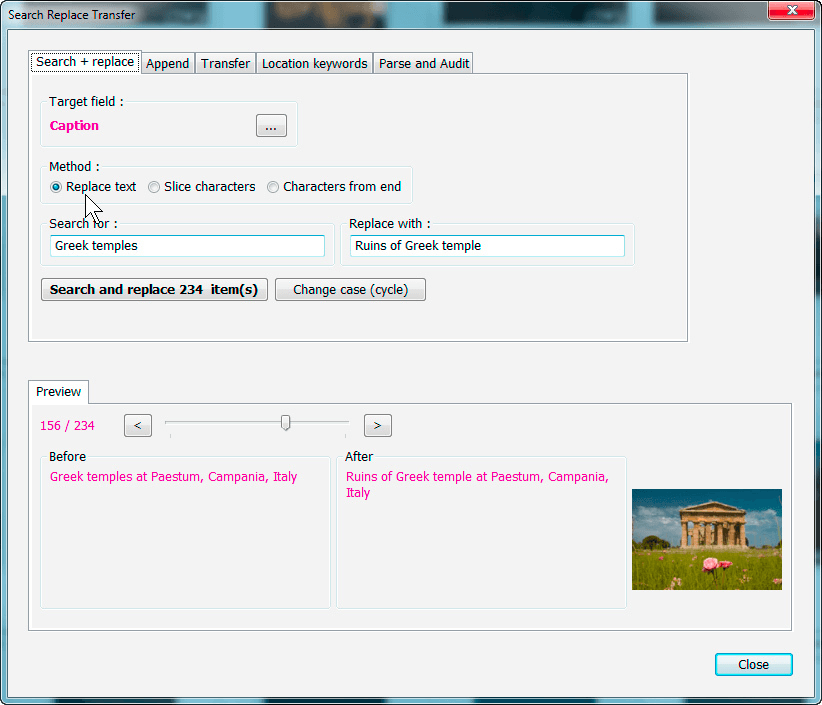The width and height of the screenshot is (822, 705).
Task: Click the preview position slider handle
Action: point(285,422)
